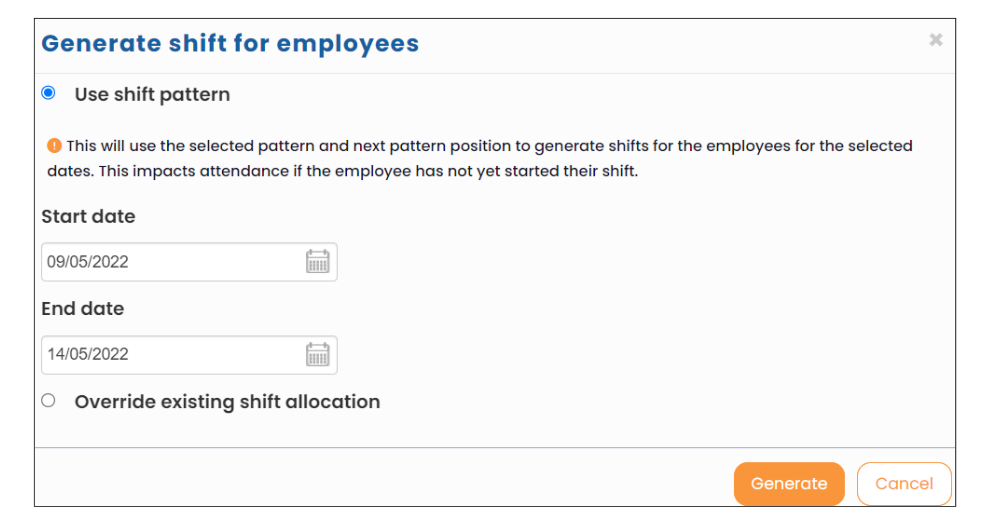Image resolution: width=990 pixels, height=525 pixels.
Task: Click the 'Generate shift for employees' title
Action: pos(230,44)
